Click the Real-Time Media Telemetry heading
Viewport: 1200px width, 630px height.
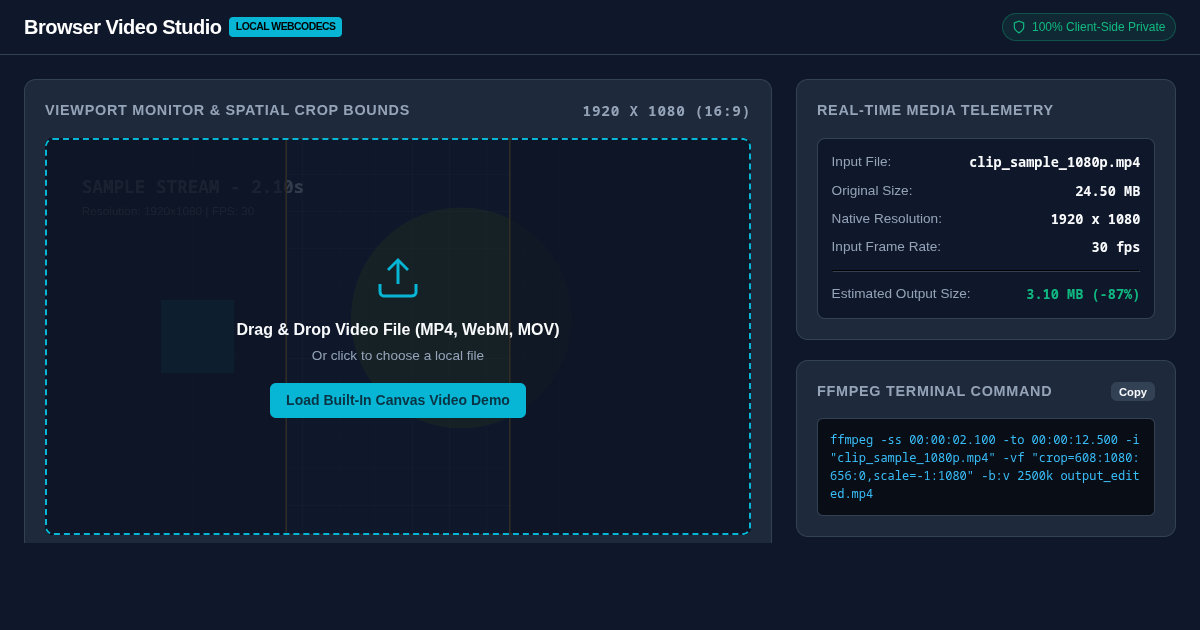click(935, 110)
